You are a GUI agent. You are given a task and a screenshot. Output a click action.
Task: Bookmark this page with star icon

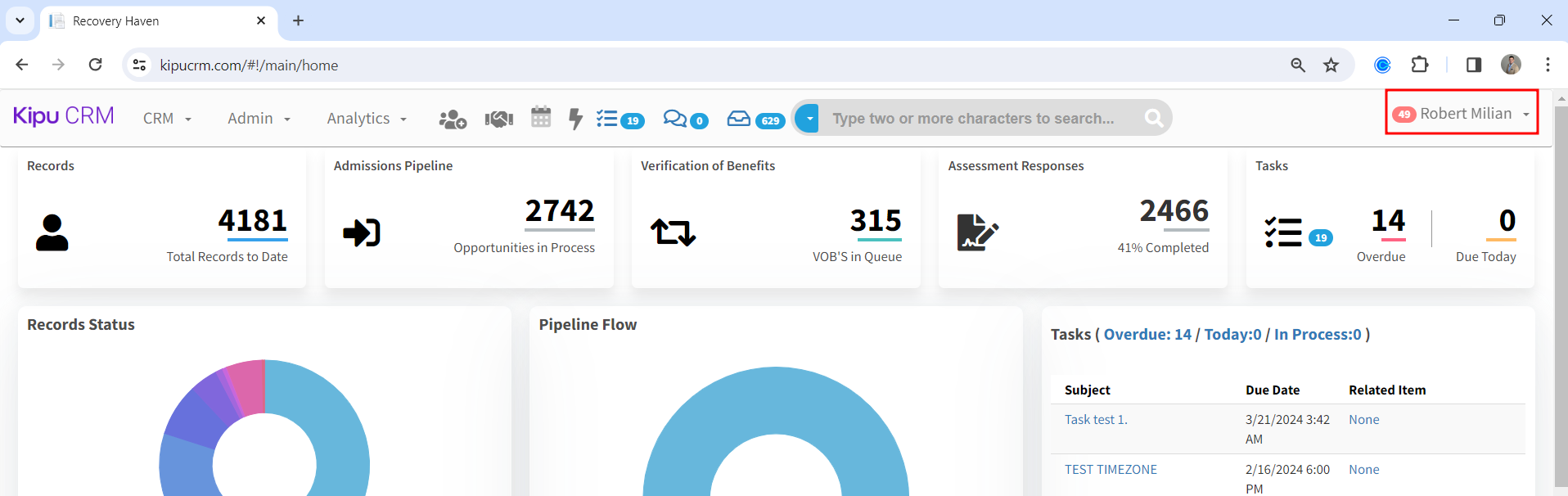coord(1331,65)
